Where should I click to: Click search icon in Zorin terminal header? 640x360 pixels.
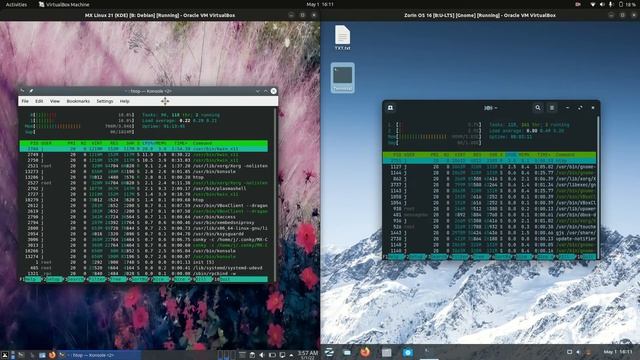coord(538,108)
